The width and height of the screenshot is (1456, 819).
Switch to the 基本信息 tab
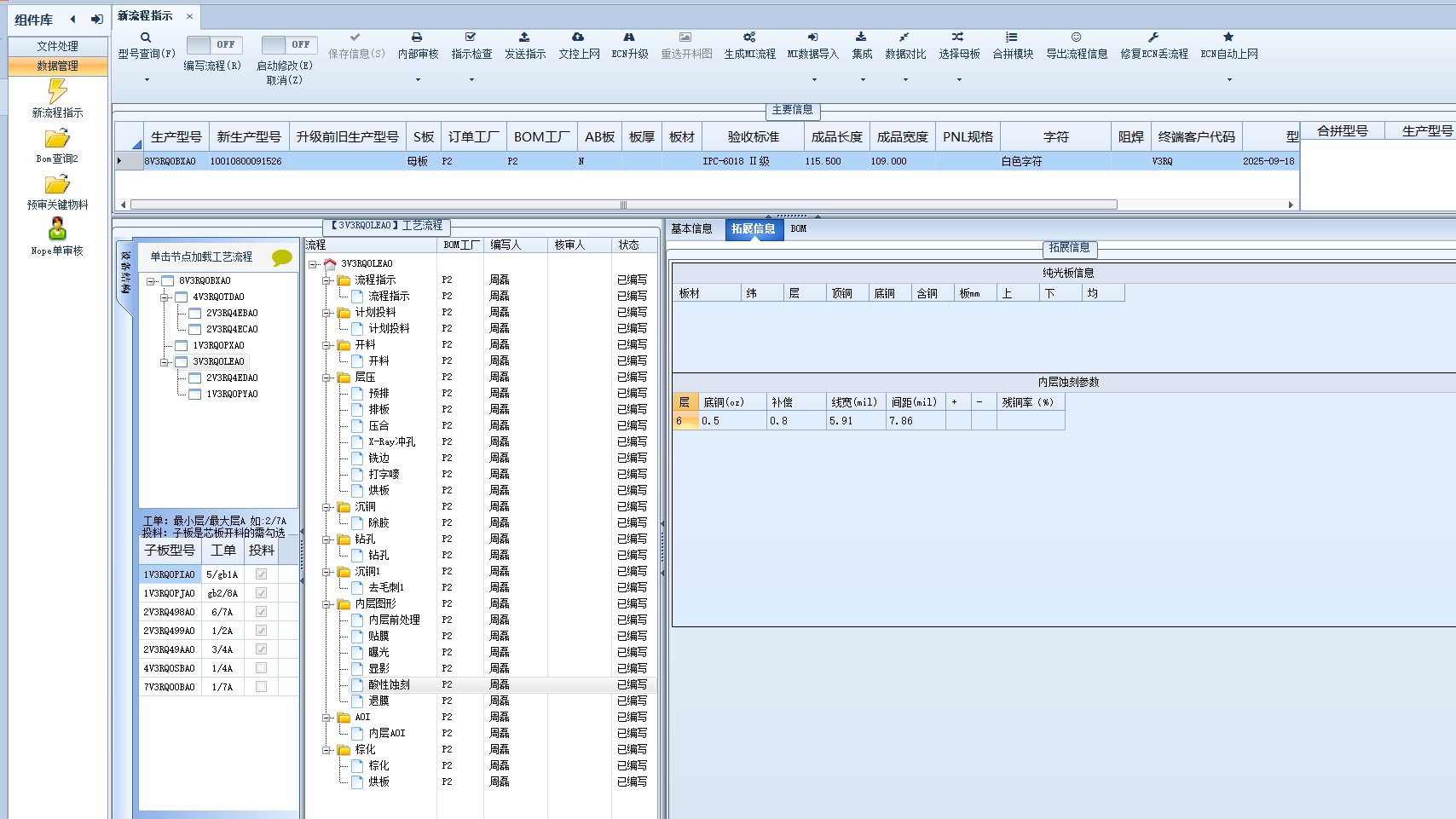[691, 229]
